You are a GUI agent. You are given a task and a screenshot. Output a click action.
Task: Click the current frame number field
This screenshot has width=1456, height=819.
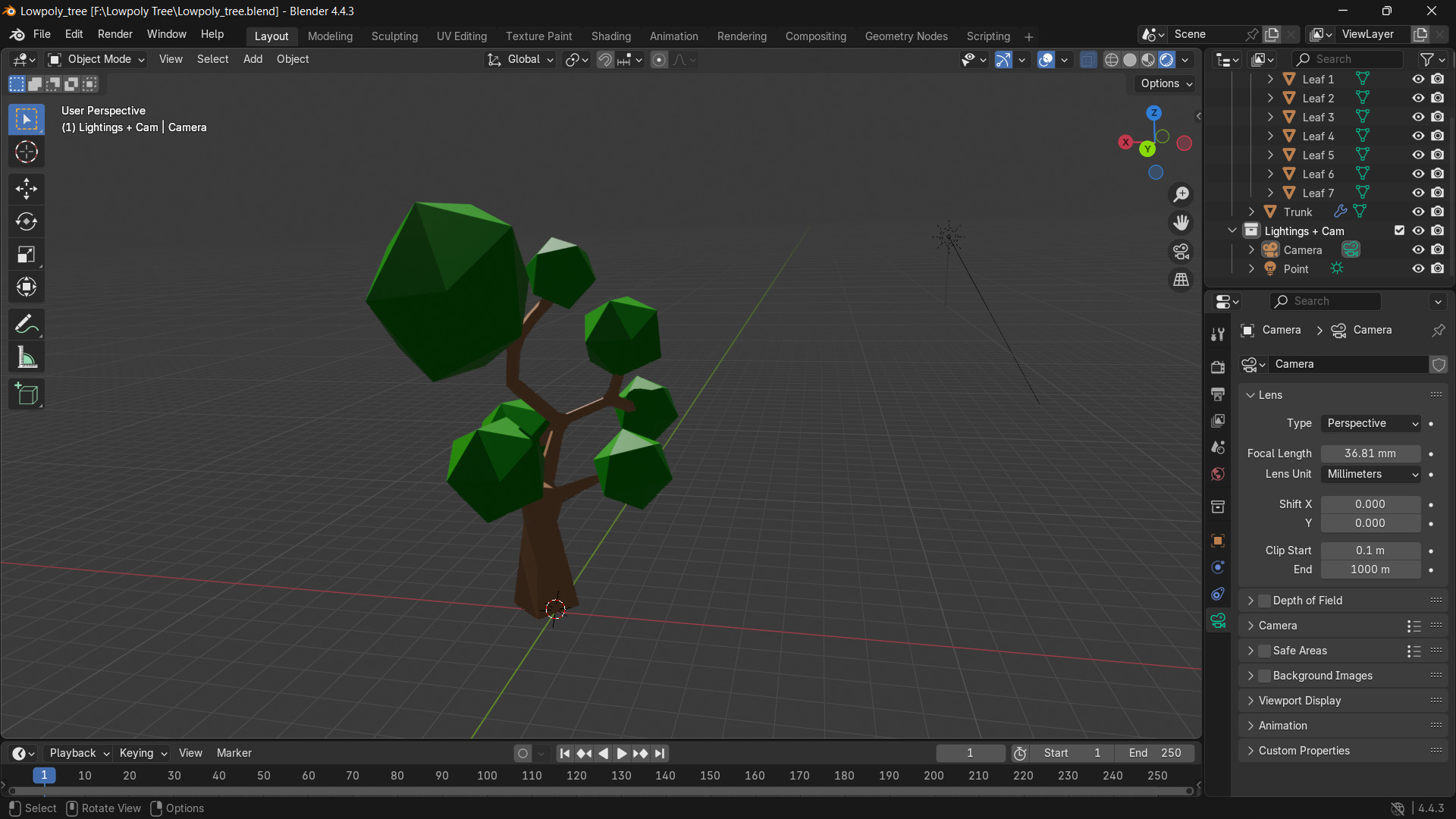[x=970, y=753]
